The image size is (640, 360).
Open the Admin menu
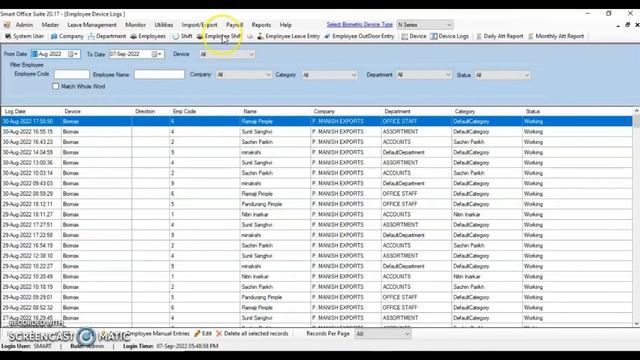(x=24, y=25)
